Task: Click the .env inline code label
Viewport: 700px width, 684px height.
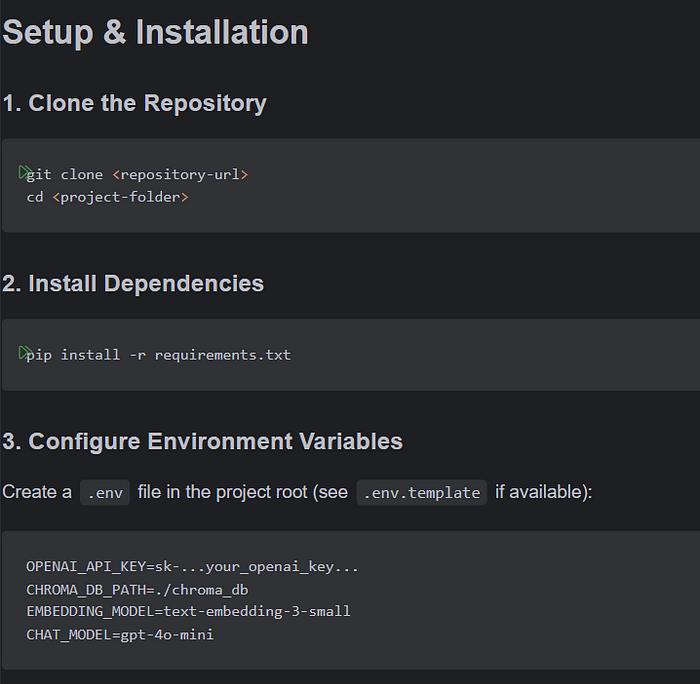Action: click(x=105, y=492)
